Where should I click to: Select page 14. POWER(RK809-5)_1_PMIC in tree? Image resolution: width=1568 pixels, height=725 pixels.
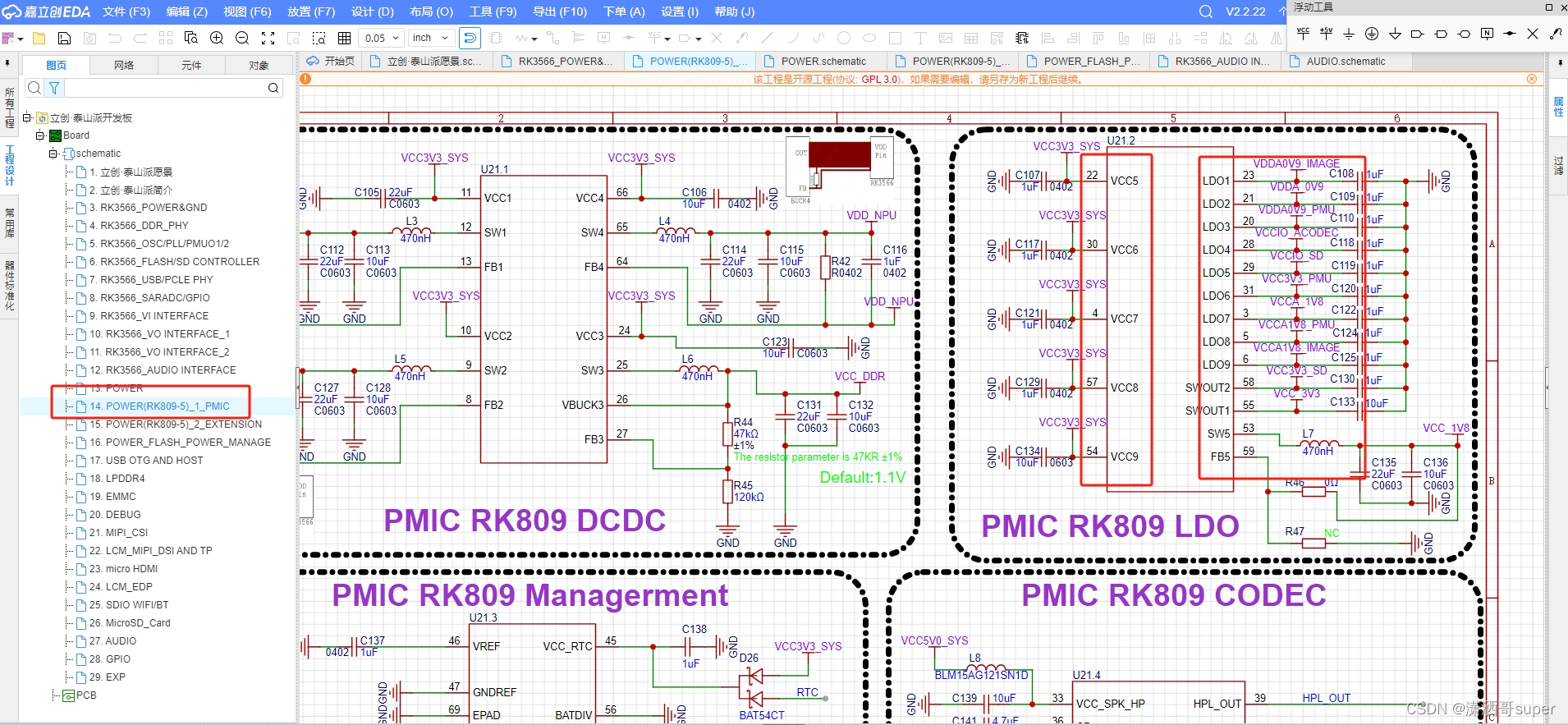159,406
